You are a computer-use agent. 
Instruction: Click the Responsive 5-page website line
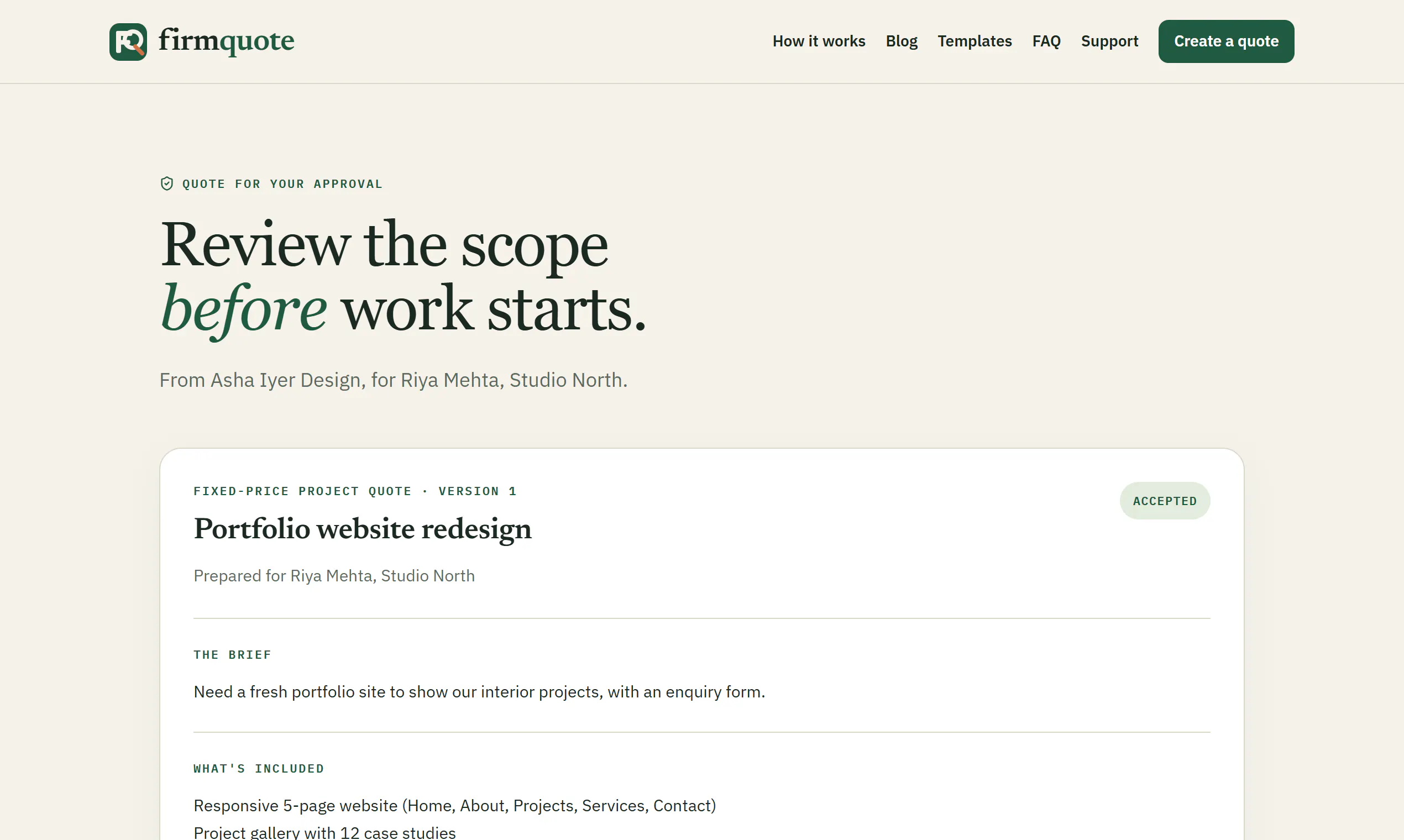coord(454,806)
